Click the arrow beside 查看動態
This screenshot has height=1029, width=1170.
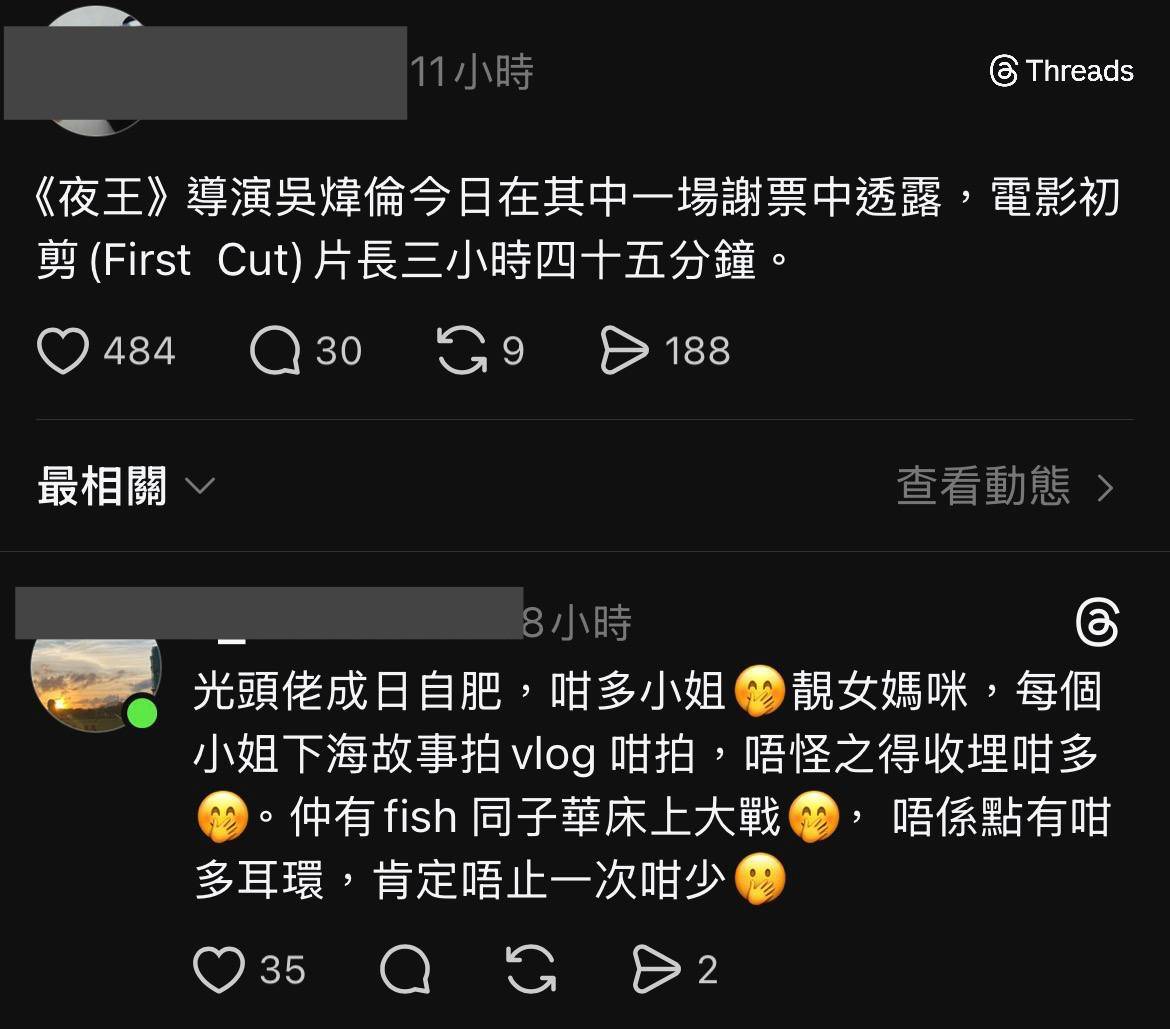pyautogui.click(x=1105, y=488)
